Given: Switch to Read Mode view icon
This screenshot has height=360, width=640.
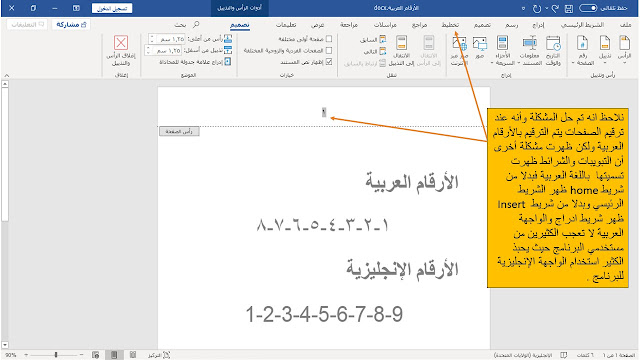Looking at the screenshot, I should [x=133, y=355].
